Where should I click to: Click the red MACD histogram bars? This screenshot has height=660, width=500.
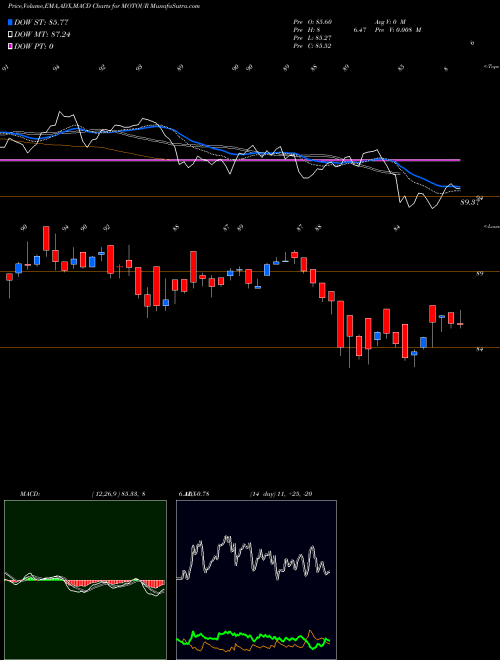point(114,583)
